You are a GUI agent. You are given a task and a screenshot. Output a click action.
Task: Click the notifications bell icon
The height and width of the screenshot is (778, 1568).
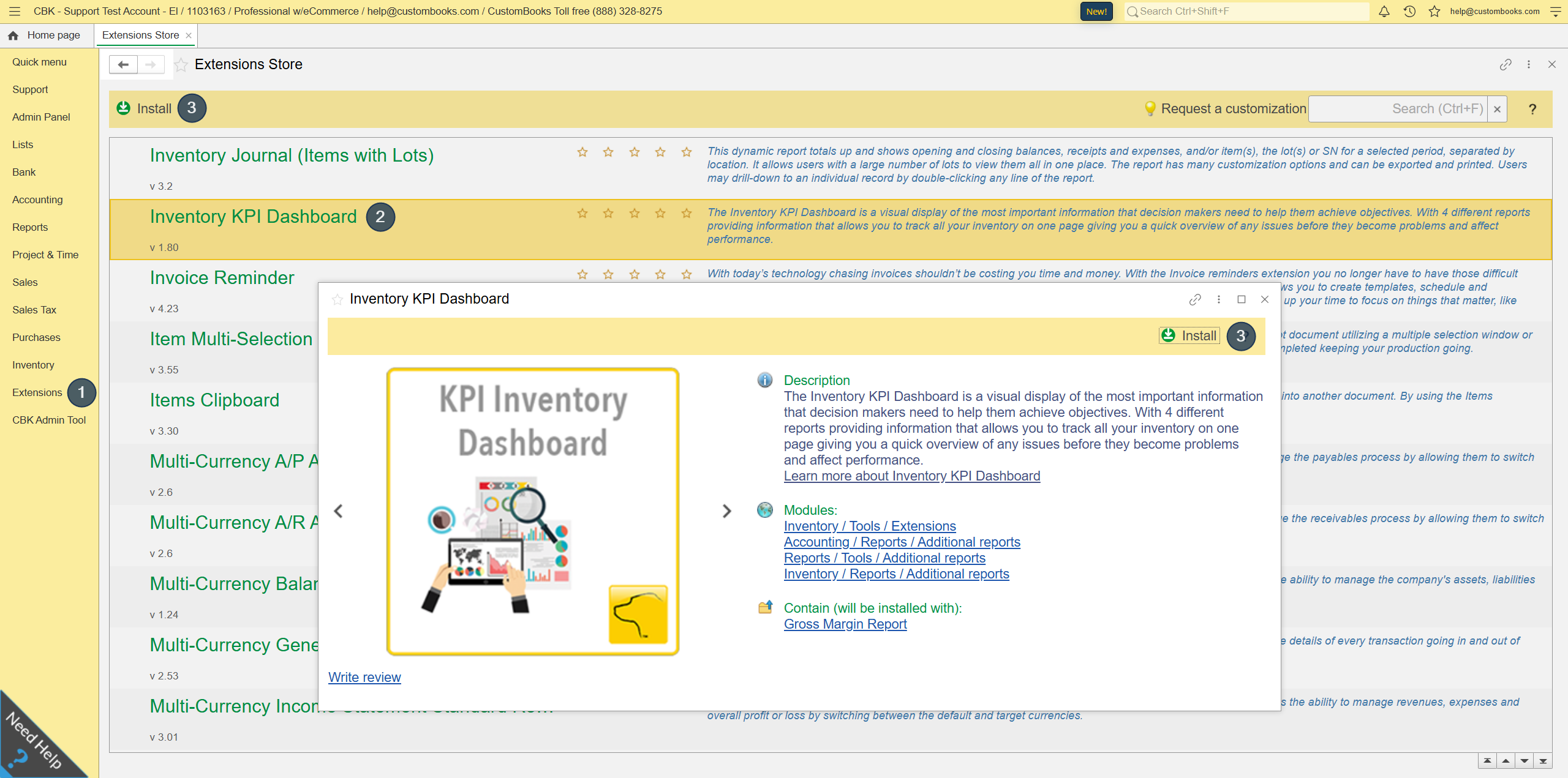(1384, 11)
